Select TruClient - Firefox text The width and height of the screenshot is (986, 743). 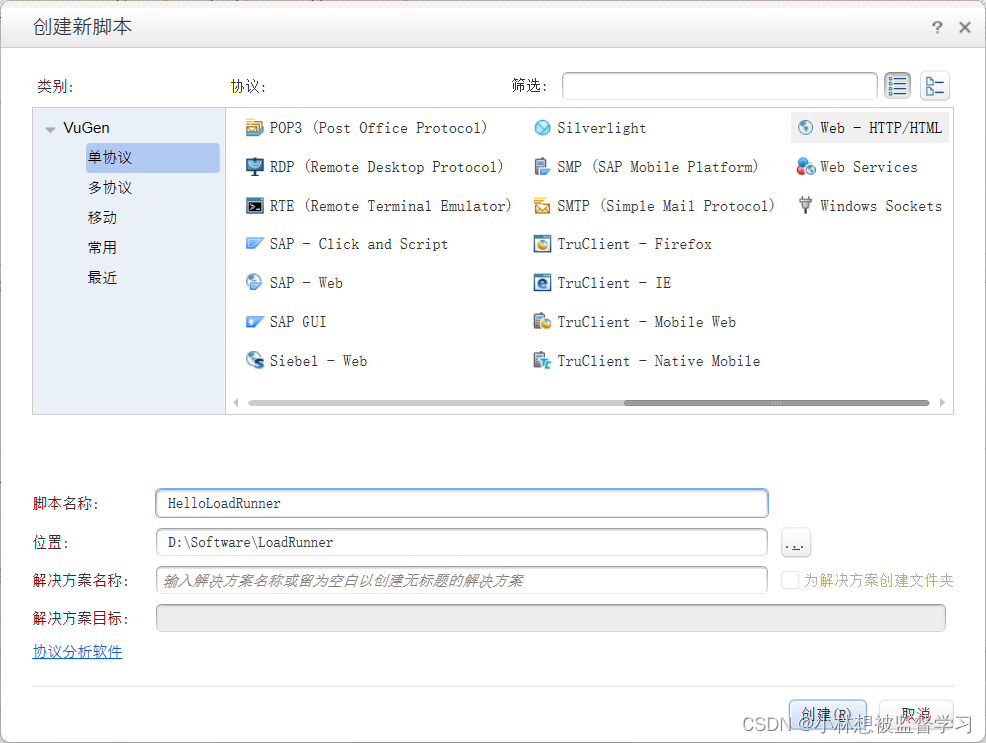634,244
